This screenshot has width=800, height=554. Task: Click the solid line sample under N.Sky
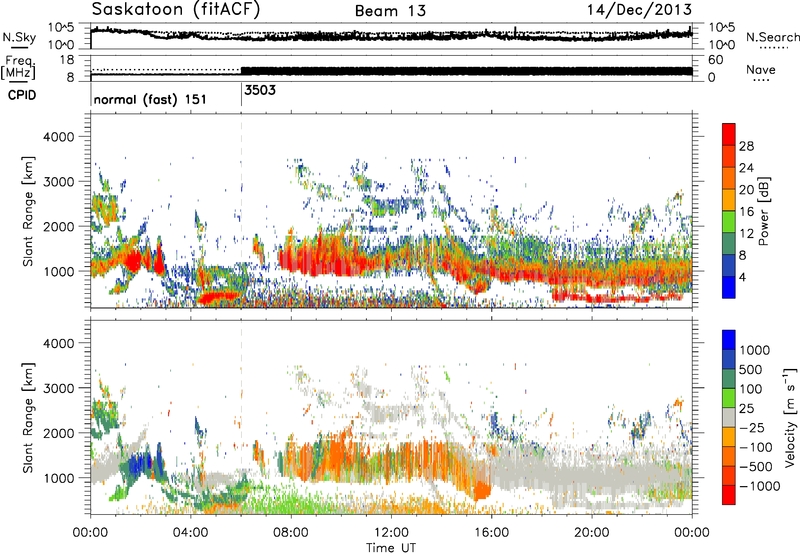[x=19, y=48]
